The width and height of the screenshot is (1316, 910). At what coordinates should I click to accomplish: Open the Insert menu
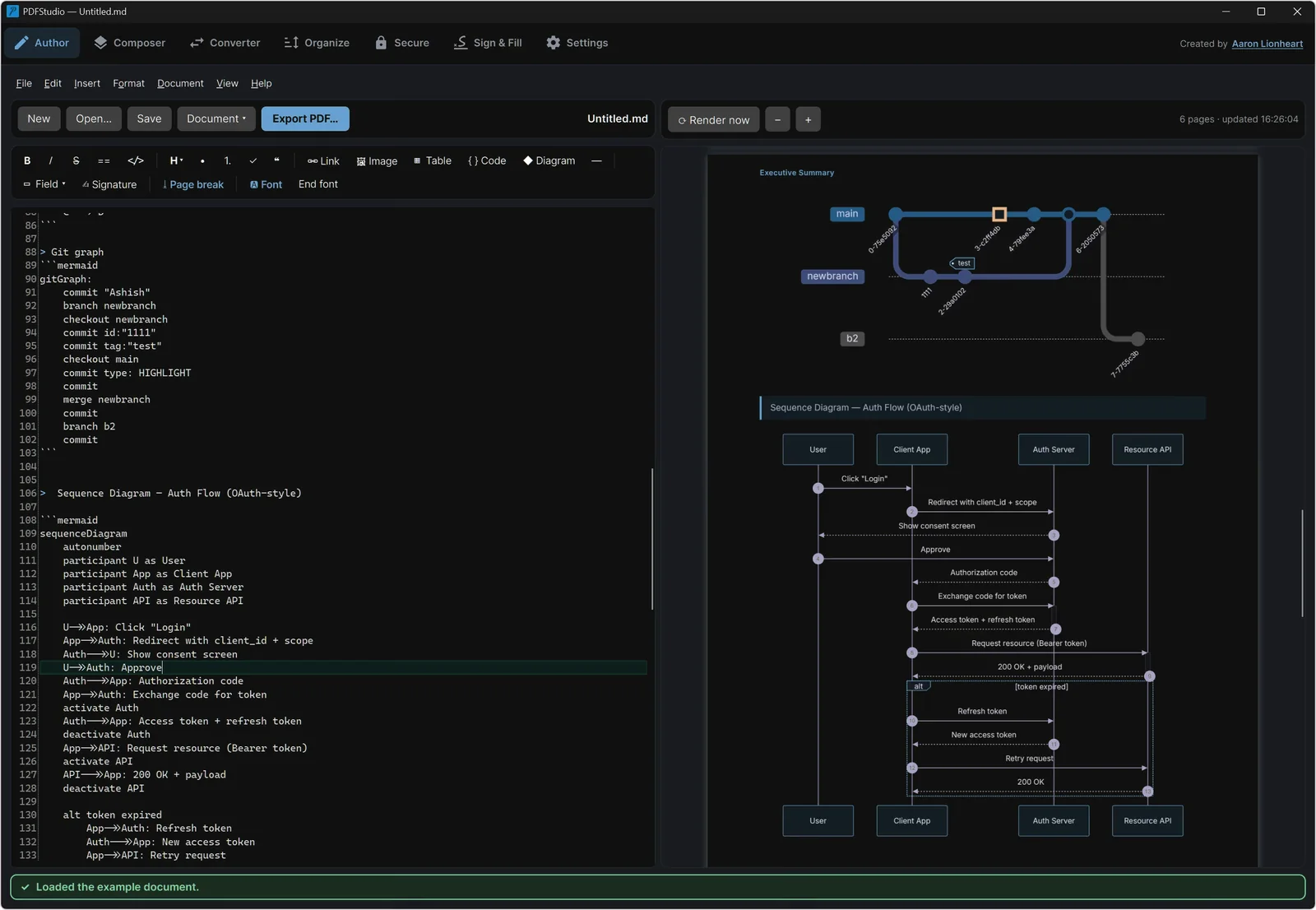(87, 83)
